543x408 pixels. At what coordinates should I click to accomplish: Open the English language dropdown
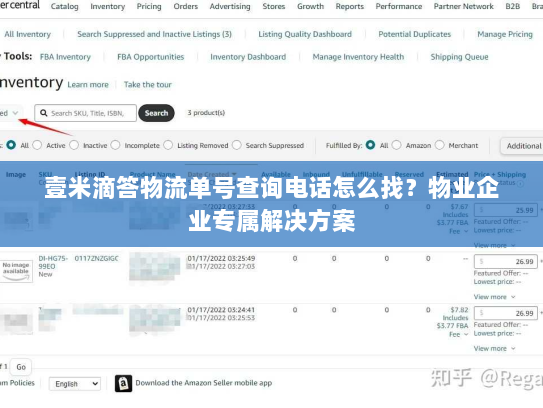[75, 384]
